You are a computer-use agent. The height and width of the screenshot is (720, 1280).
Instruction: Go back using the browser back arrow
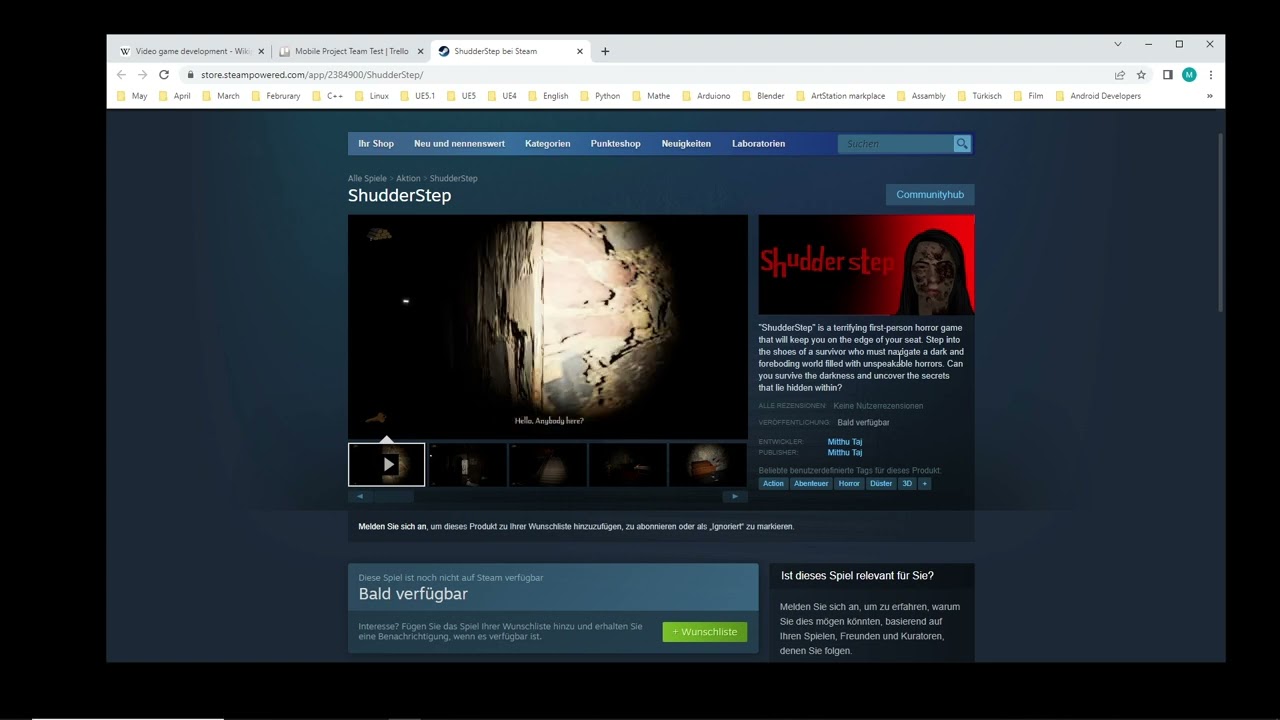click(121, 75)
